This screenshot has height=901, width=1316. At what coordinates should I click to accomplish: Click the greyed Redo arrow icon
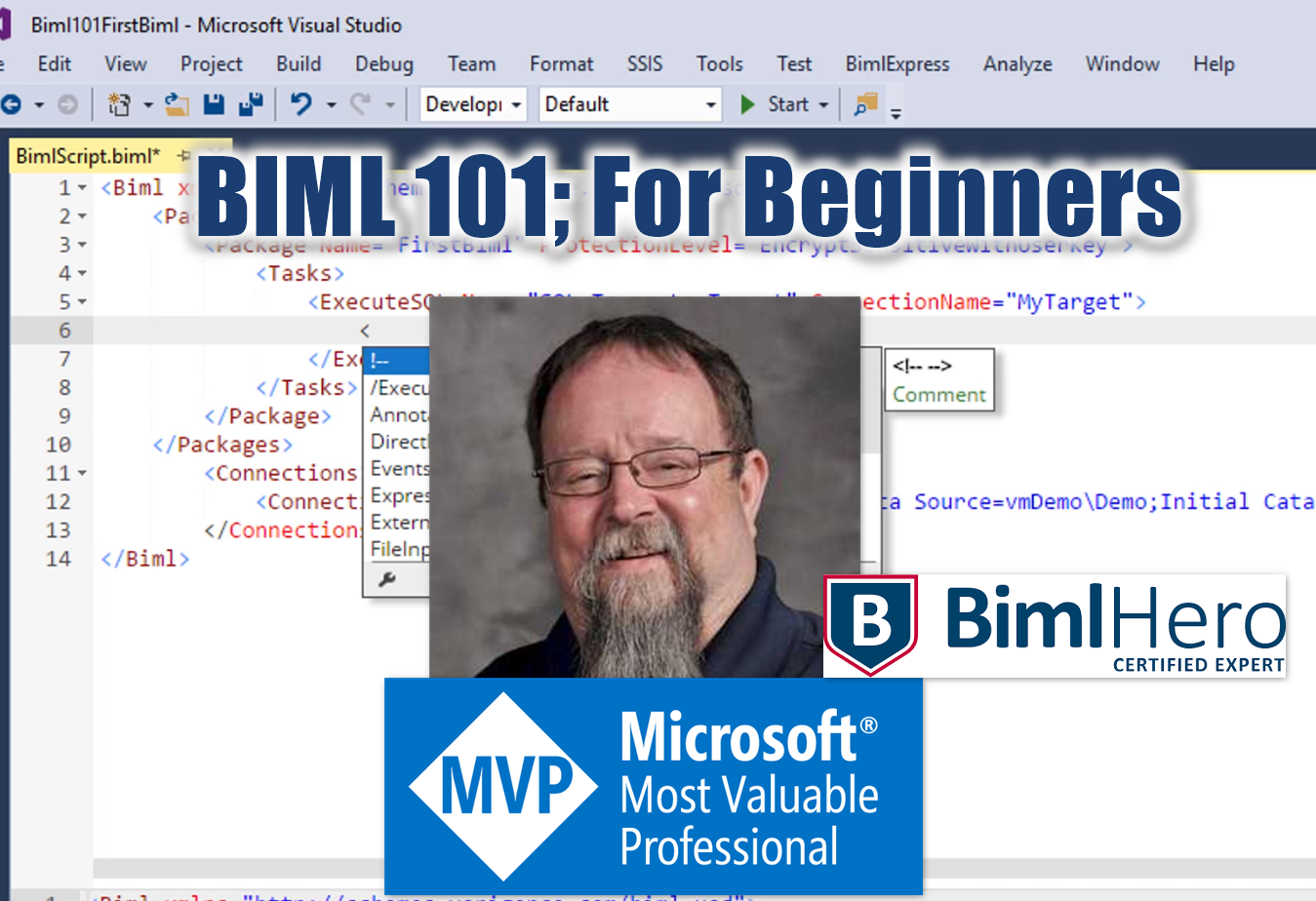coord(360,104)
